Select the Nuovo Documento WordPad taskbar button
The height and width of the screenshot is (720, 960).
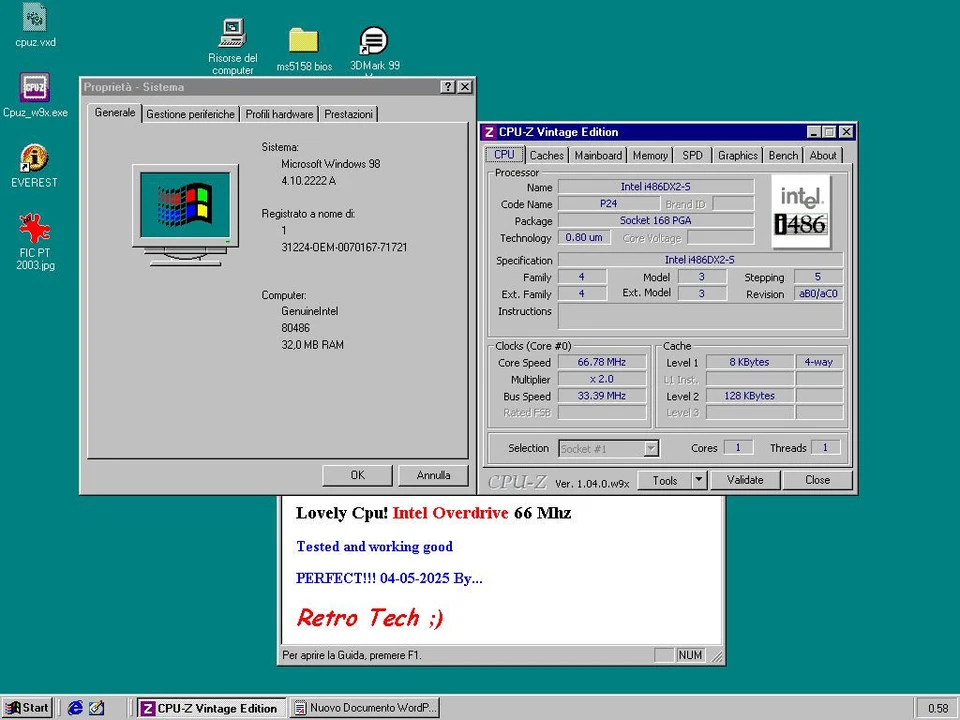tap(365, 707)
